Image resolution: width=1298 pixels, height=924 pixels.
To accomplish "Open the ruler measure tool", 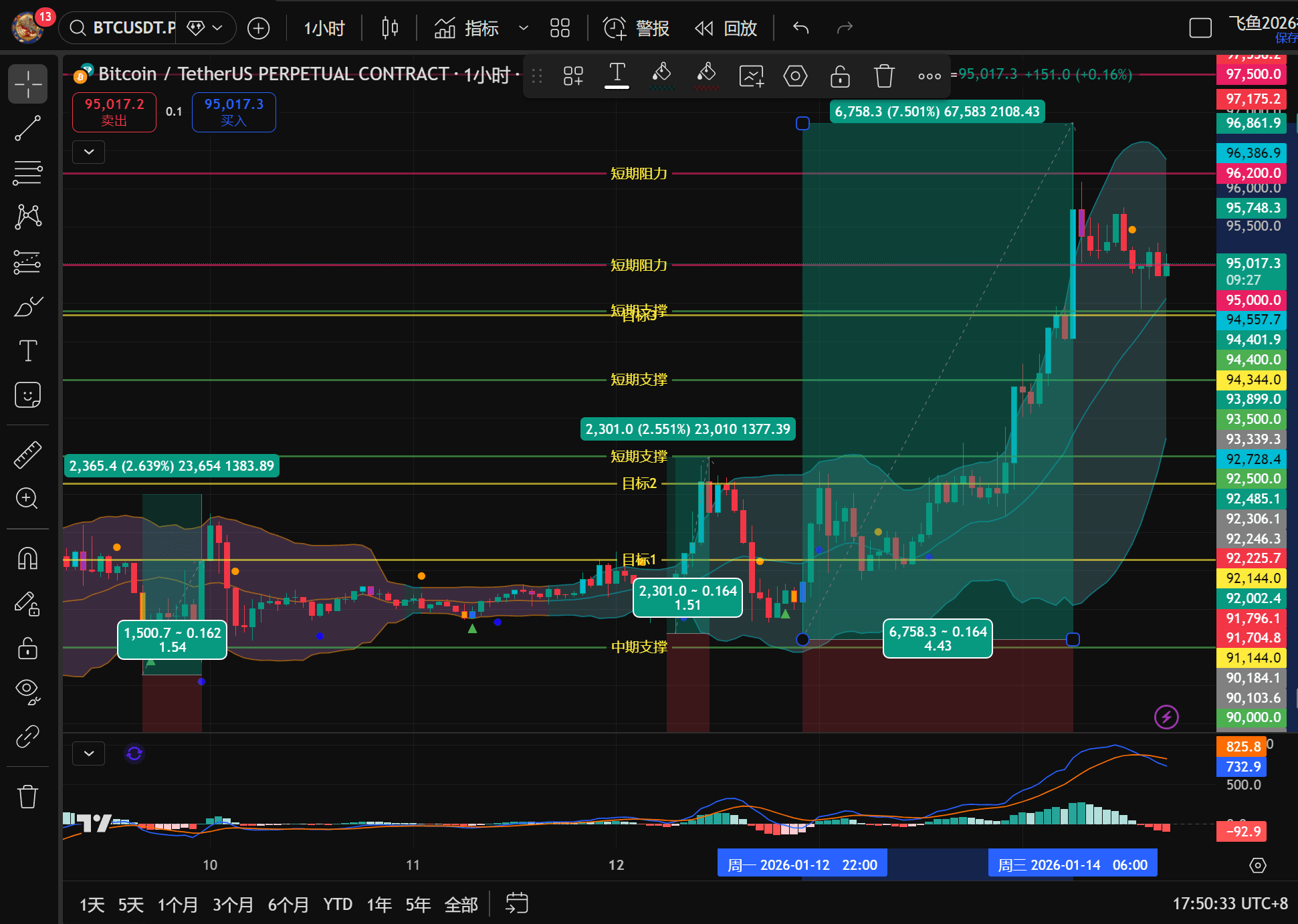I will [27, 455].
